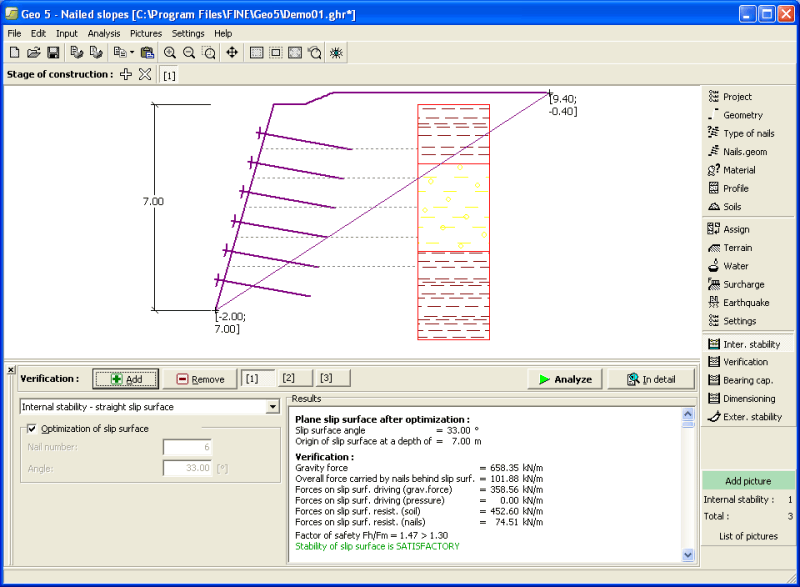Viewport: 800px width, 587px height.
Task: Add a construction stage with the plus icon
Action: [x=126, y=74]
